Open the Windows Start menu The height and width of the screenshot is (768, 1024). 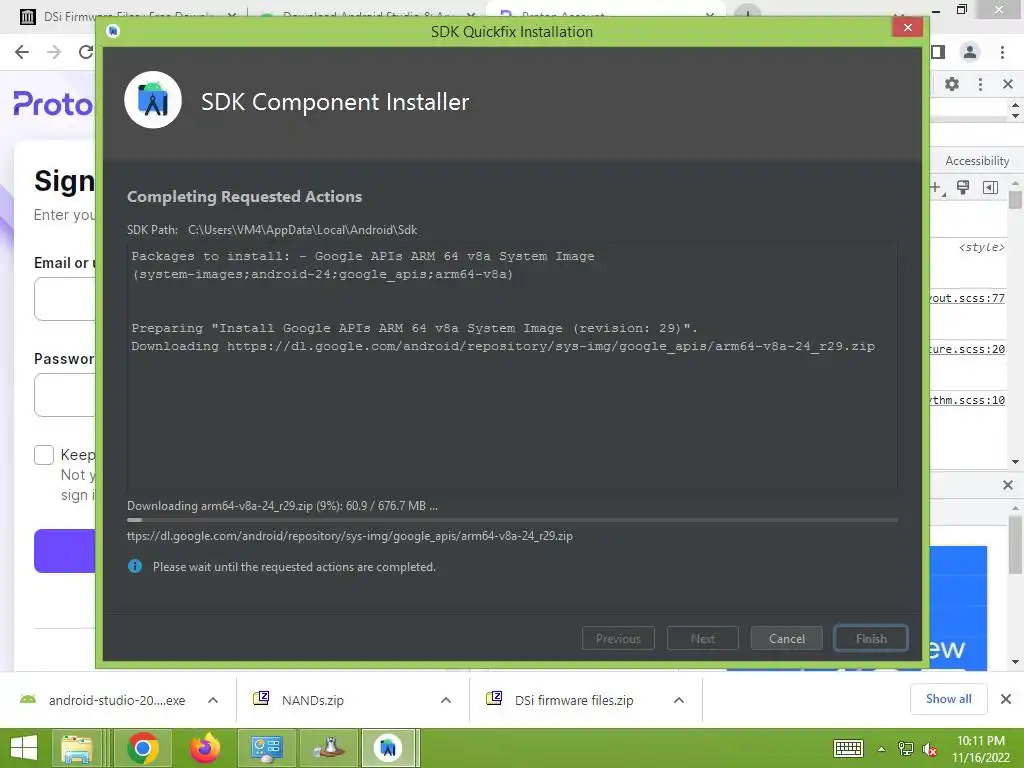click(x=24, y=748)
